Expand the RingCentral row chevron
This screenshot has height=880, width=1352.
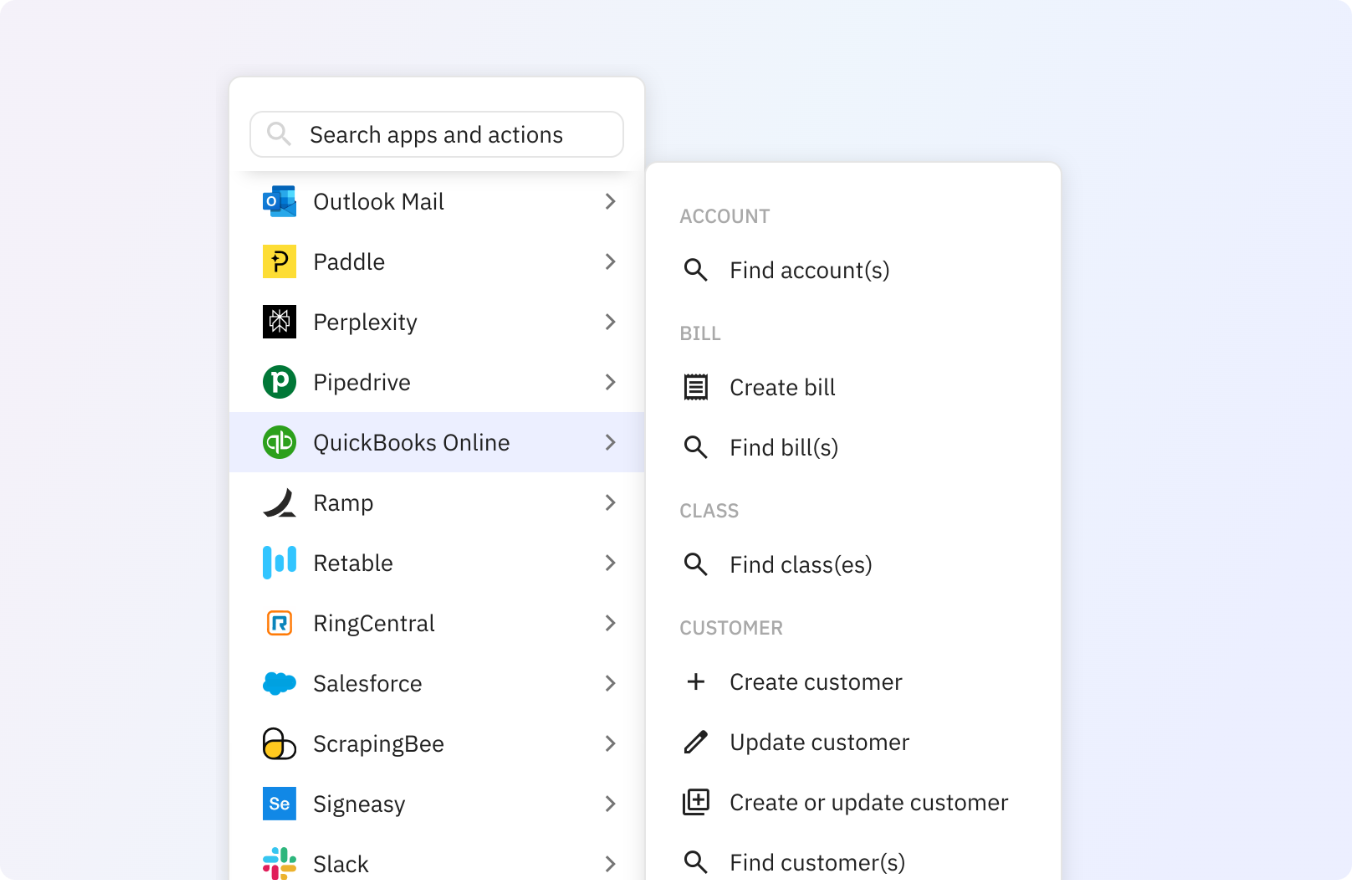(x=610, y=623)
